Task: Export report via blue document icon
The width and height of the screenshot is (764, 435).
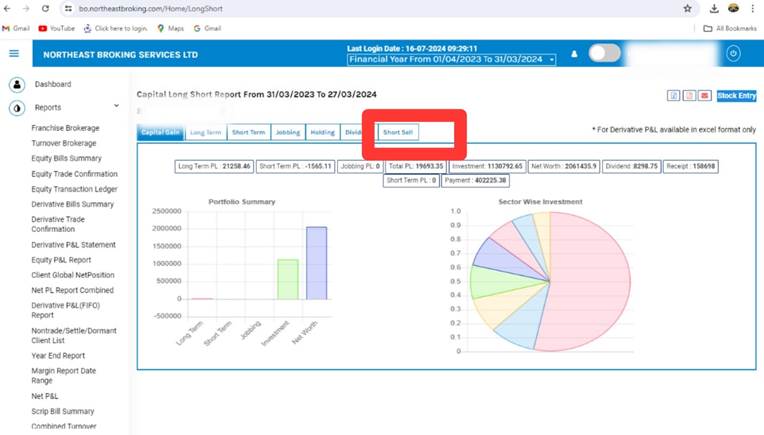Action: click(x=673, y=95)
